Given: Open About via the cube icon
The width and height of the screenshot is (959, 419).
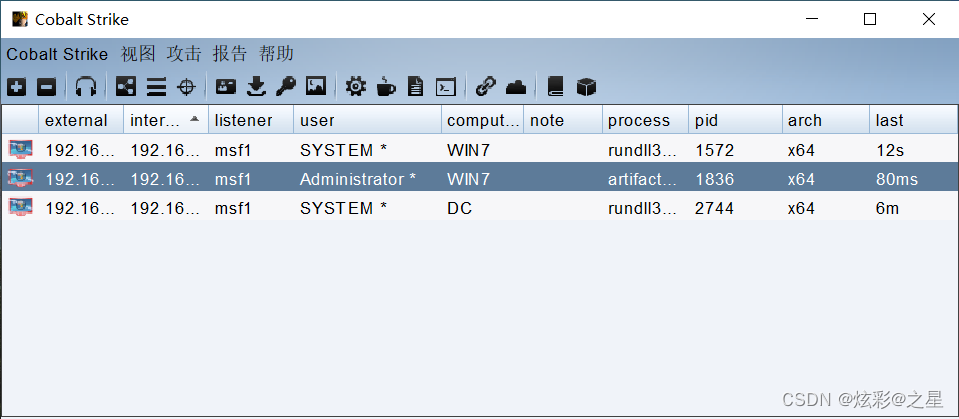Looking at the screenshot, I should tap(586, 87).
